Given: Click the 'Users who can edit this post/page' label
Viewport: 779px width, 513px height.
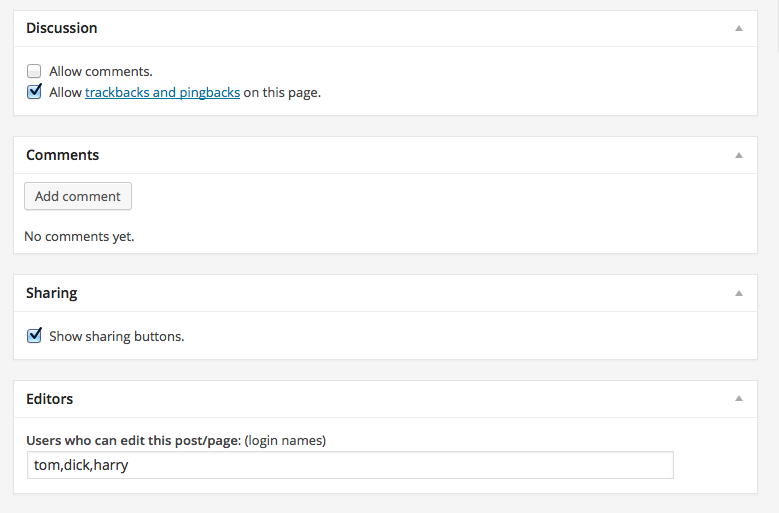Looking at the screenshot, I should [134, 440].
